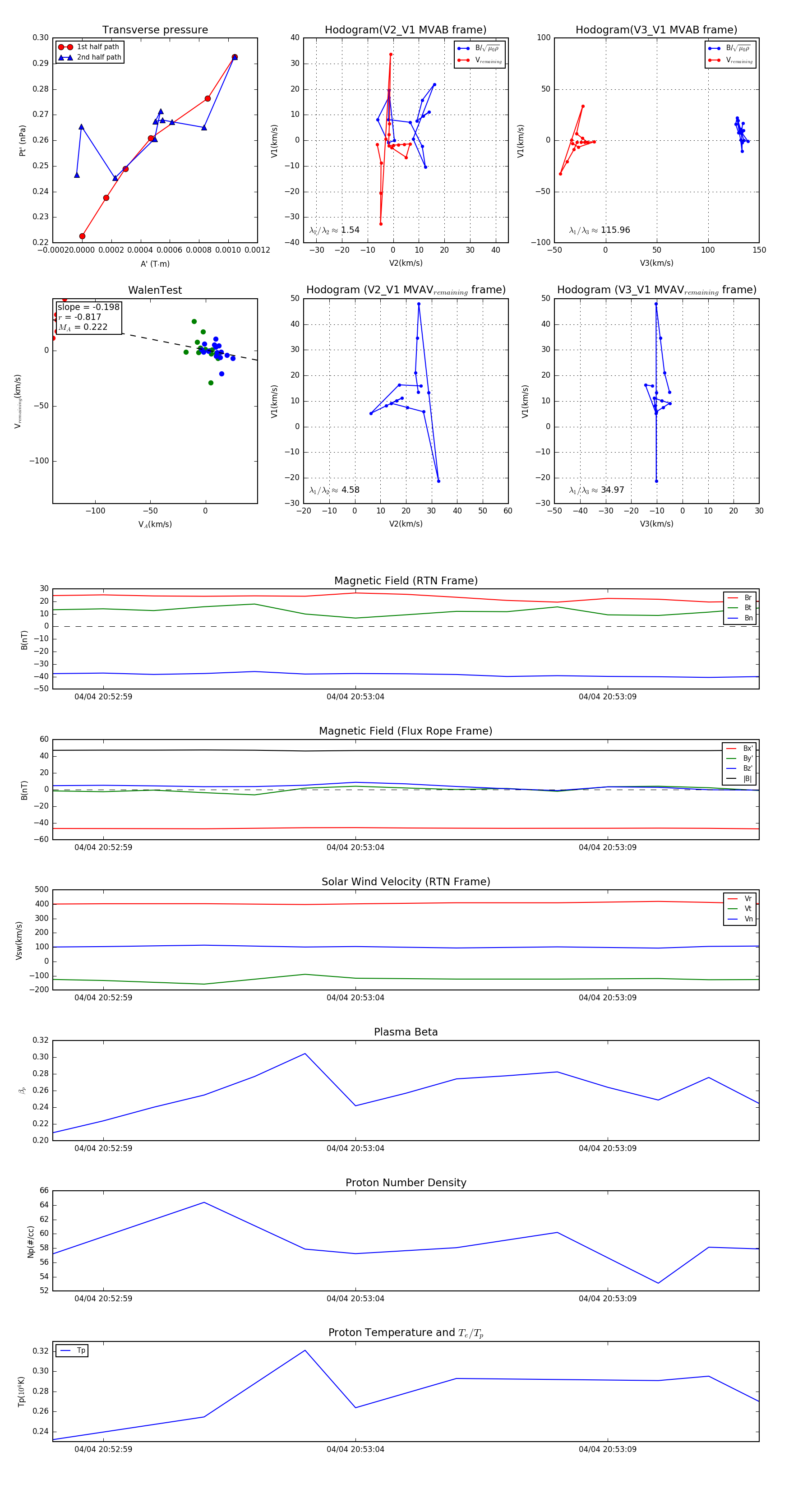Click the Plasma Beta chart title
Screen dimensions: 812x1489
tap(406, 1032)
